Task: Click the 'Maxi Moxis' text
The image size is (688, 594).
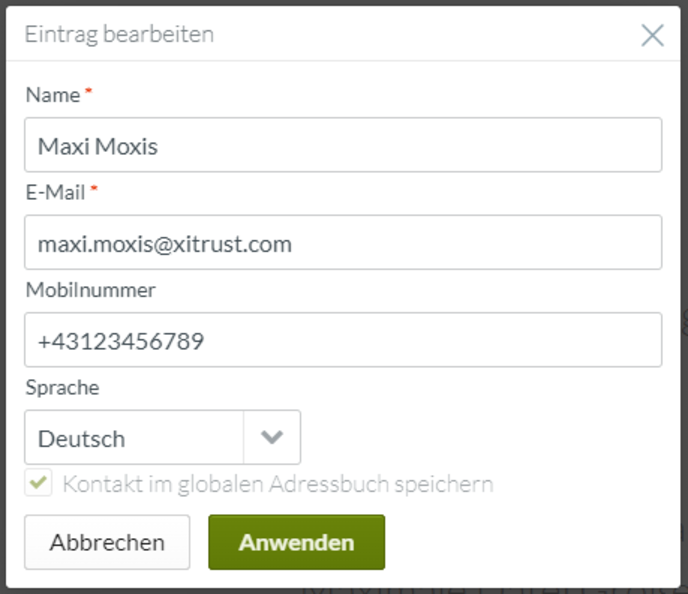Action: (x=98, y=147)
